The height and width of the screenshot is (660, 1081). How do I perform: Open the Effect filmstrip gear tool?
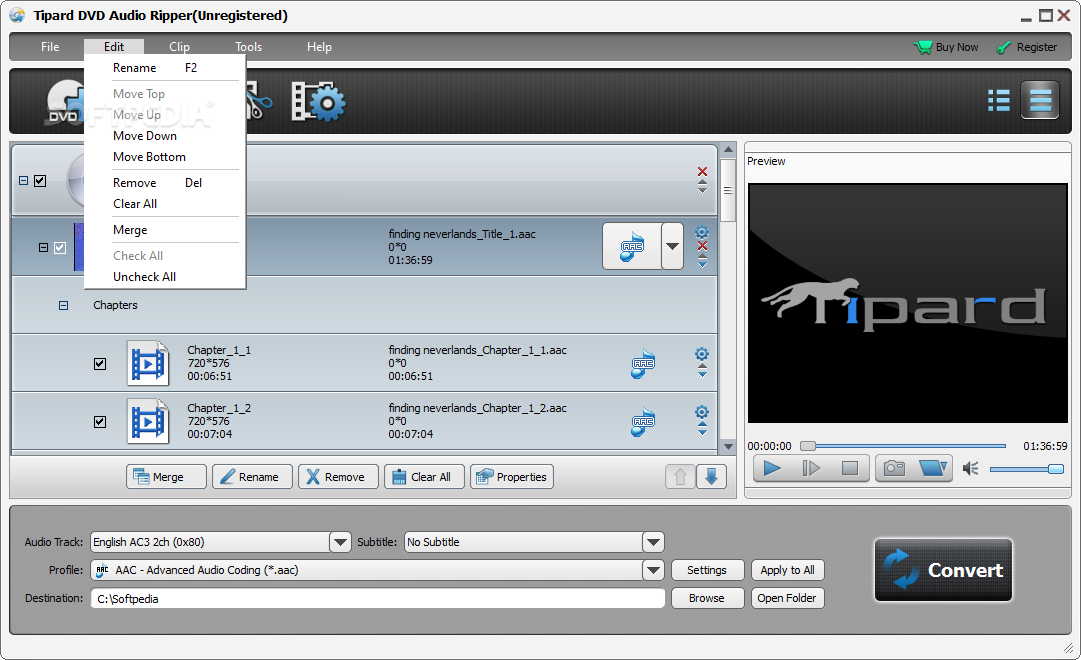(318, 102)
